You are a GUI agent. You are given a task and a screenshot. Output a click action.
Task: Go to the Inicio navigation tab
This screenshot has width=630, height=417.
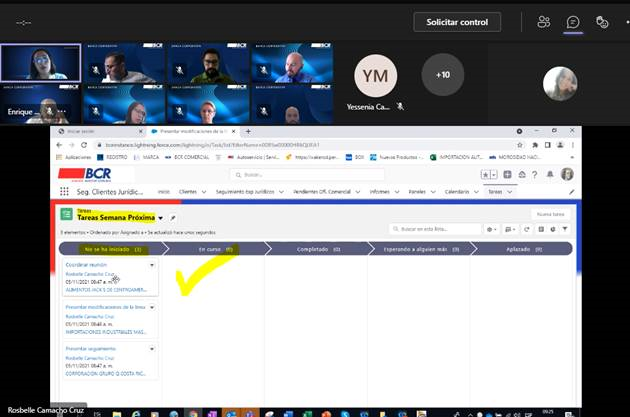click(164, 192)
